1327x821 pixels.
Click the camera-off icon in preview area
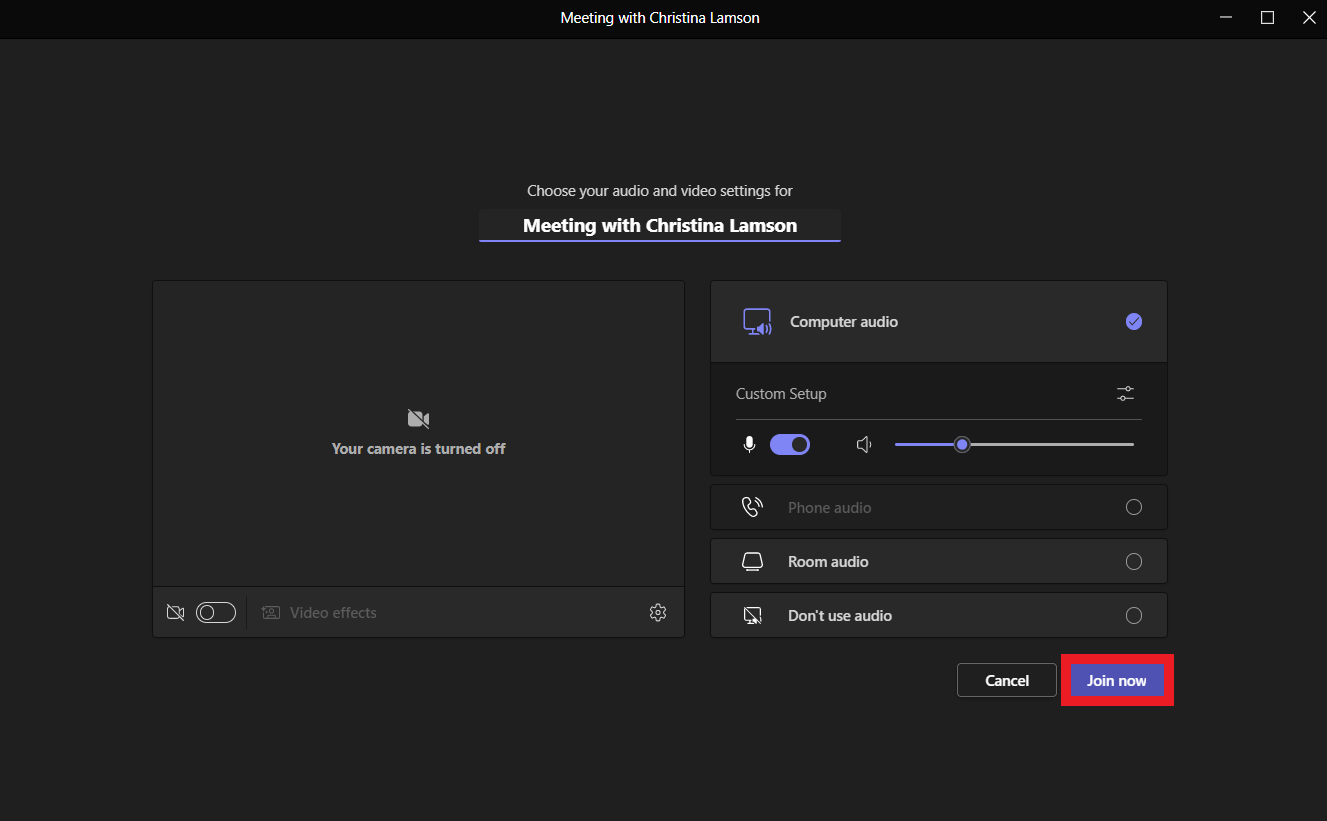point(418,418)
